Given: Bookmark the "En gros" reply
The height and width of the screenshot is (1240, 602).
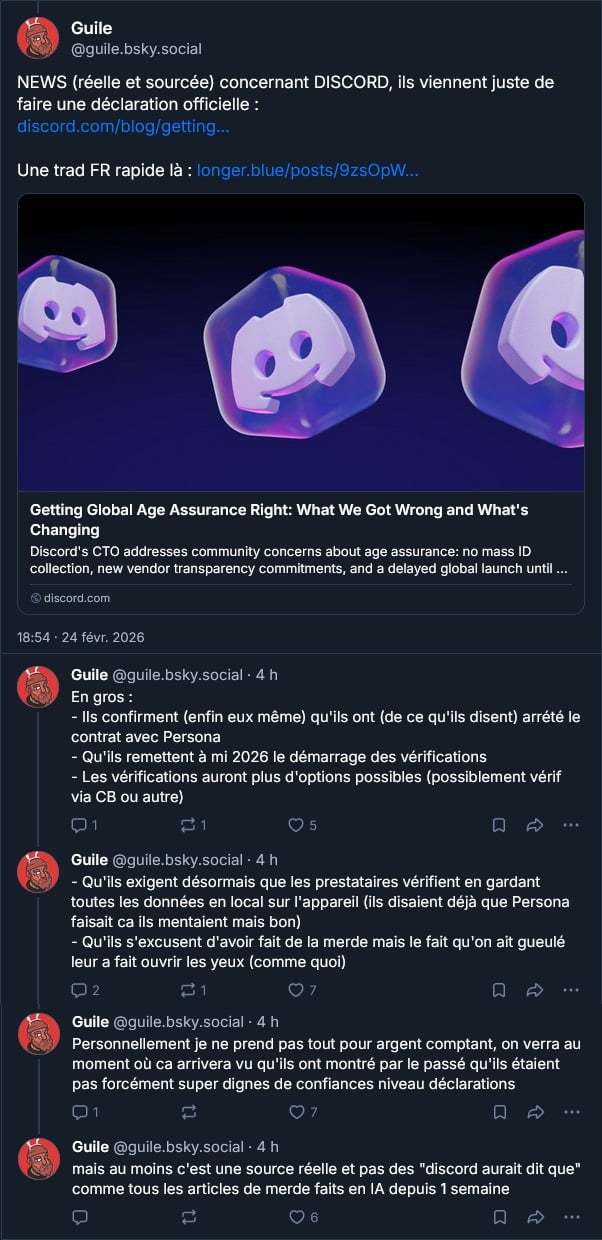Looking at the screenshot, I should (x=498, y=825).
